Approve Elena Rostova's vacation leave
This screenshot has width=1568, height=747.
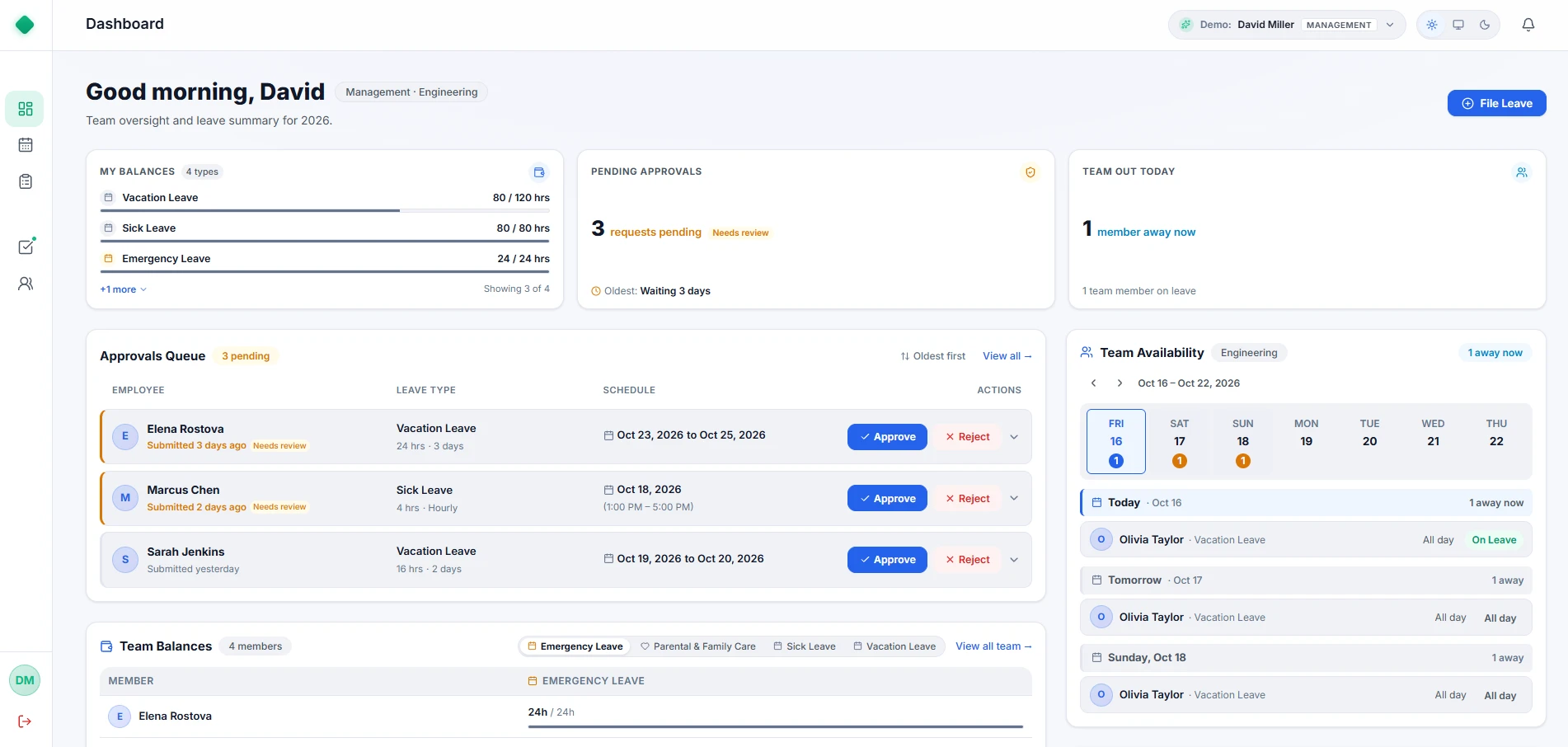(887, 437)
